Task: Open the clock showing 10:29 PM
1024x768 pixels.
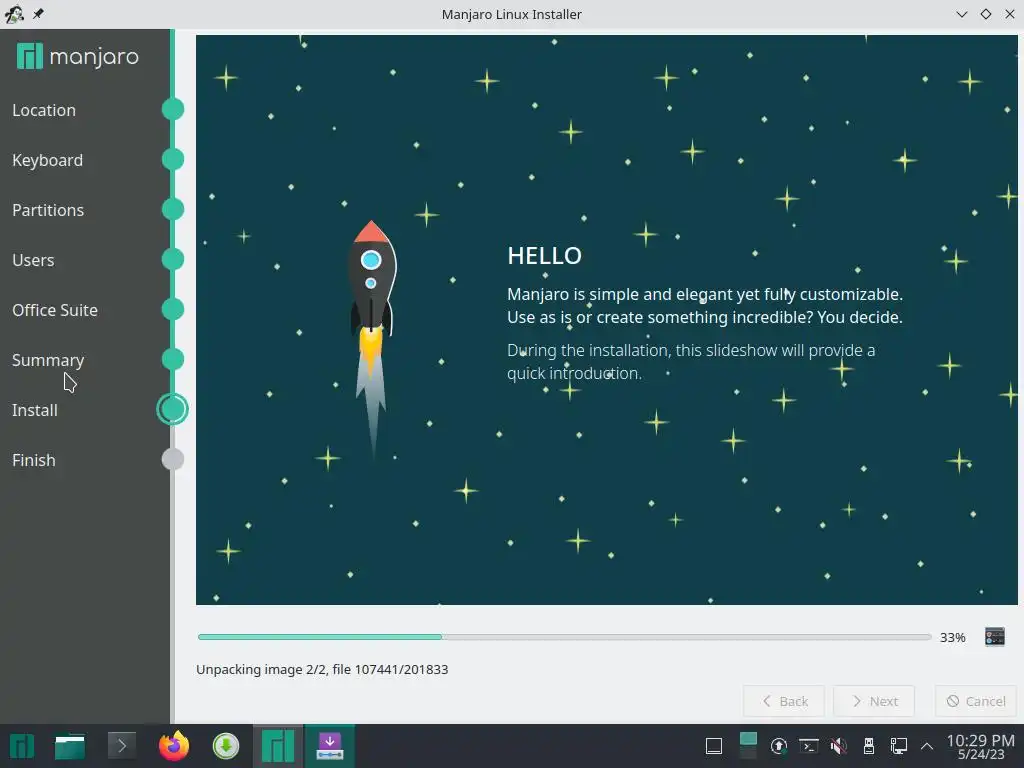Action: pos(980,746)
